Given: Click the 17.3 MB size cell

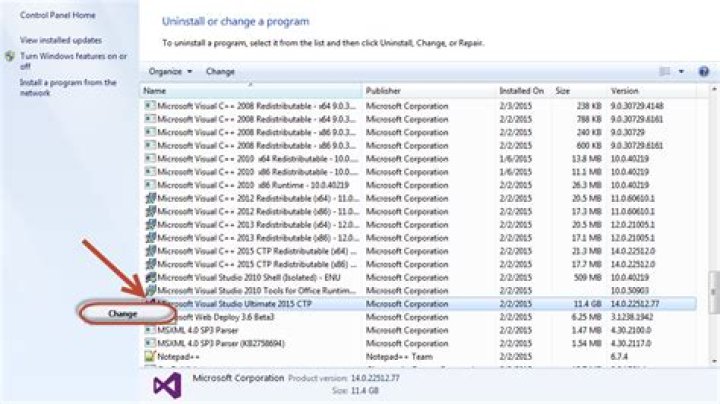Looking at the screenshot, I should [586, 211].
